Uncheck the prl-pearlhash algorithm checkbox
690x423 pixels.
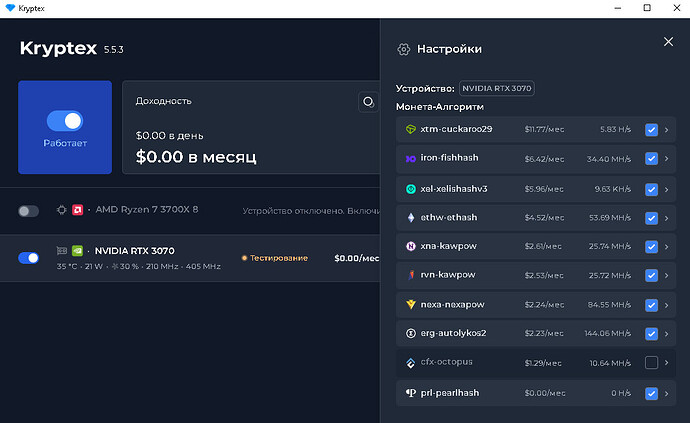point(651,394)
